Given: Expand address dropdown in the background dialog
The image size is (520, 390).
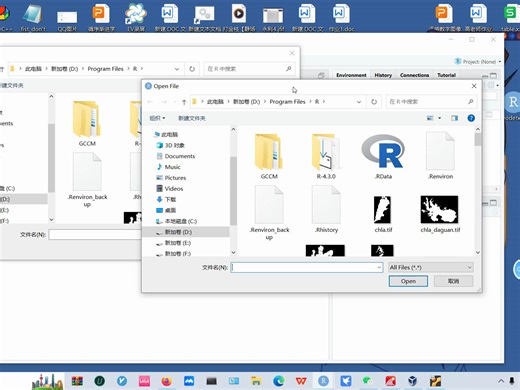Looking at the screenshot, I should point(177,69).
